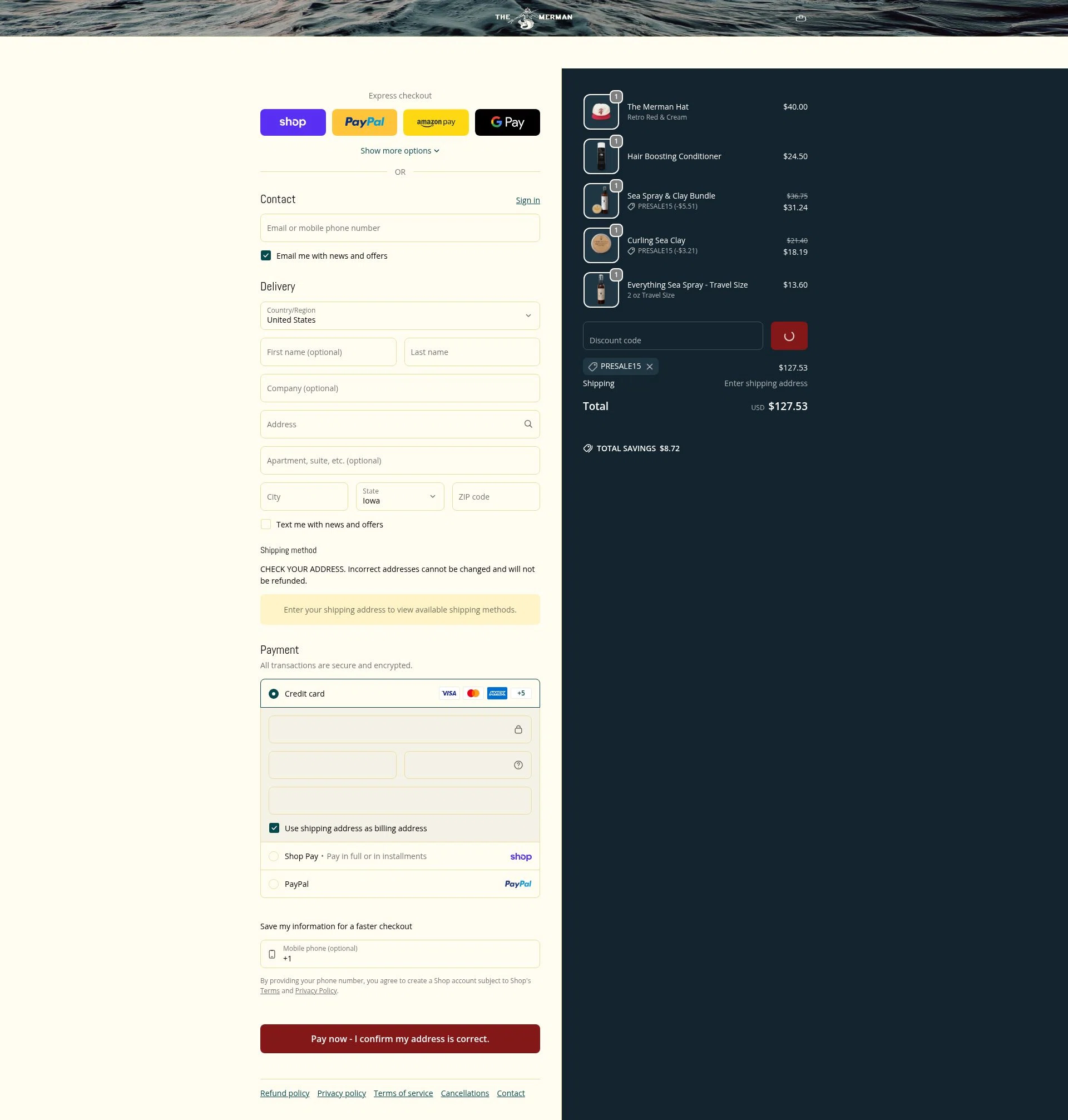Enable Text me with news and offers

265,524
